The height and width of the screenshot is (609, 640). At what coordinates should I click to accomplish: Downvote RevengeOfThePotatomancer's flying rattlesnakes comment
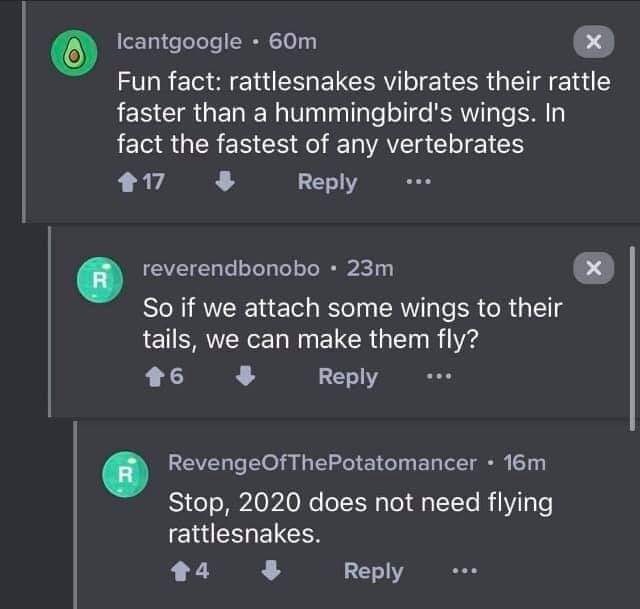click(270, 571)
